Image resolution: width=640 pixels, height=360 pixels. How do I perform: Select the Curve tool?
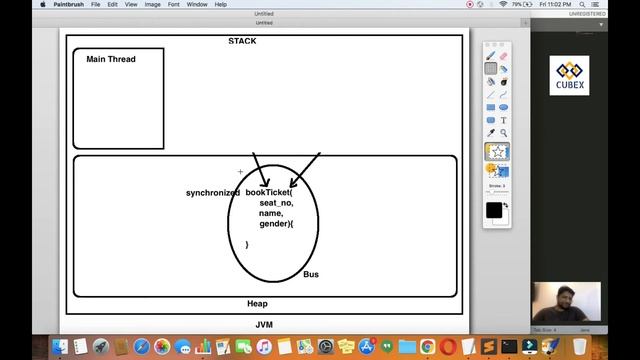[x=503, y=94]
